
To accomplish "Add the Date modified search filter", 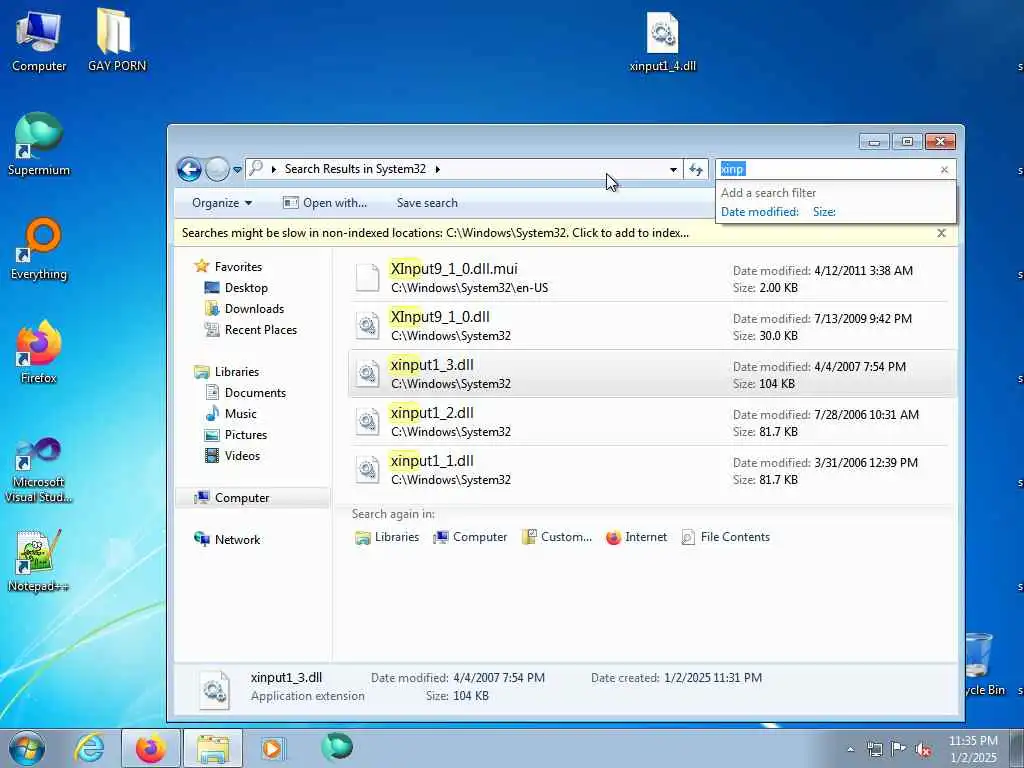I will coord(760,212).
